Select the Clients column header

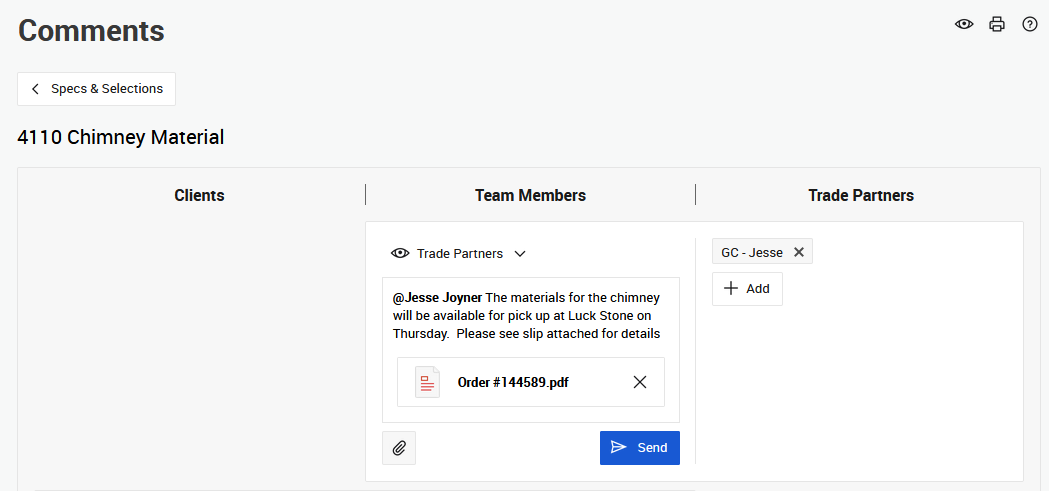coord(199,195)
